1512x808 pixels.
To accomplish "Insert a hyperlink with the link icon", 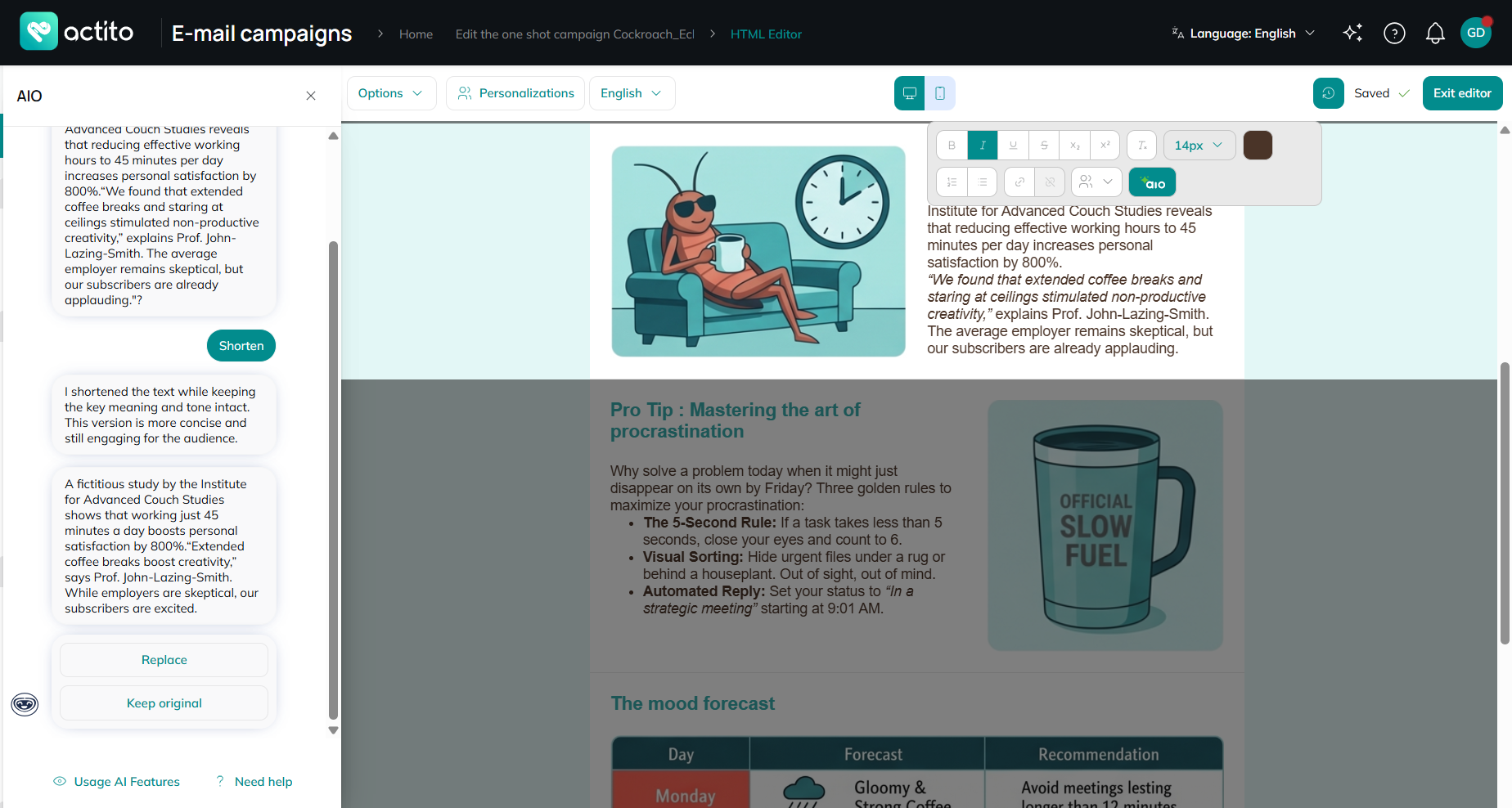I will 1019,182.
